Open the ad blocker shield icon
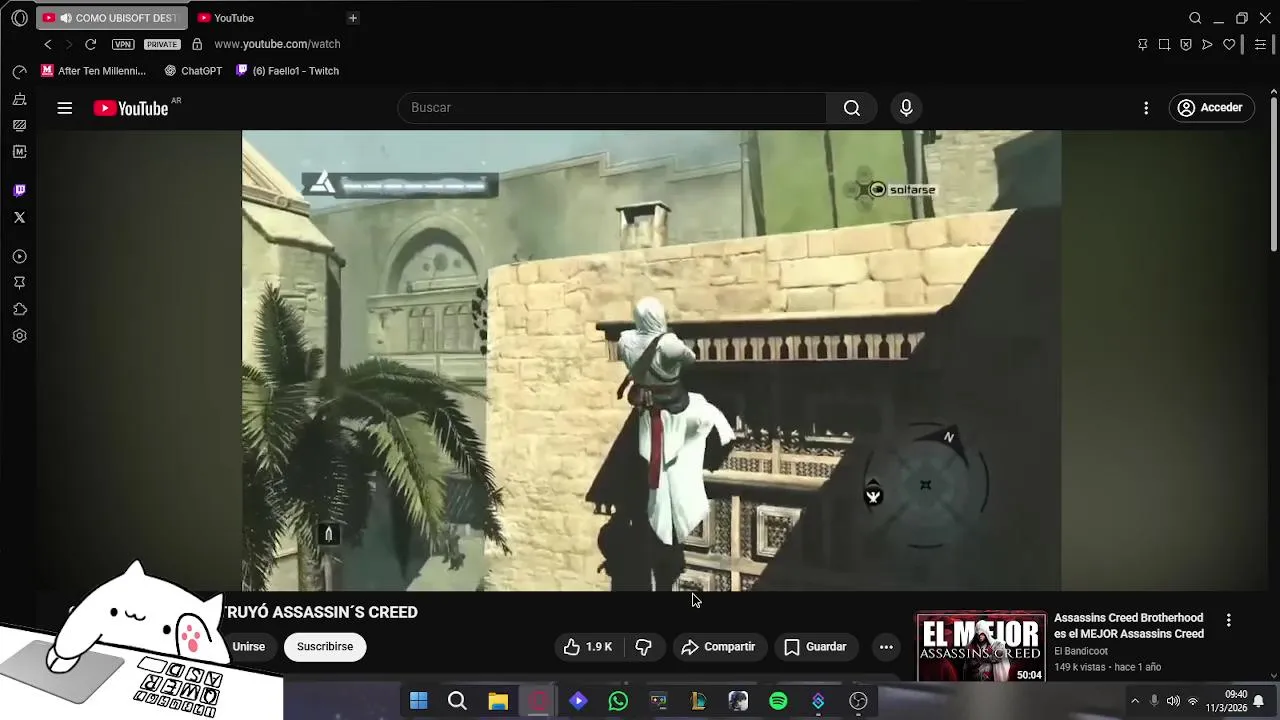1280x720 pixels. pos(1186,44)
